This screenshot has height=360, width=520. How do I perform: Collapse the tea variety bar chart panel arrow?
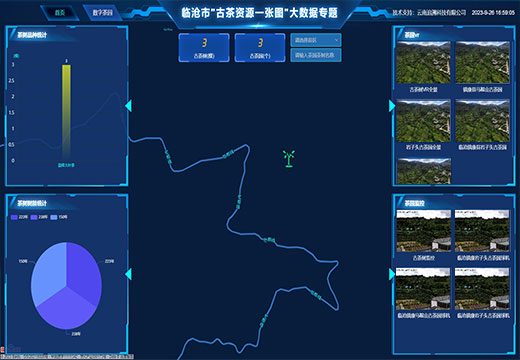(128, 106)
